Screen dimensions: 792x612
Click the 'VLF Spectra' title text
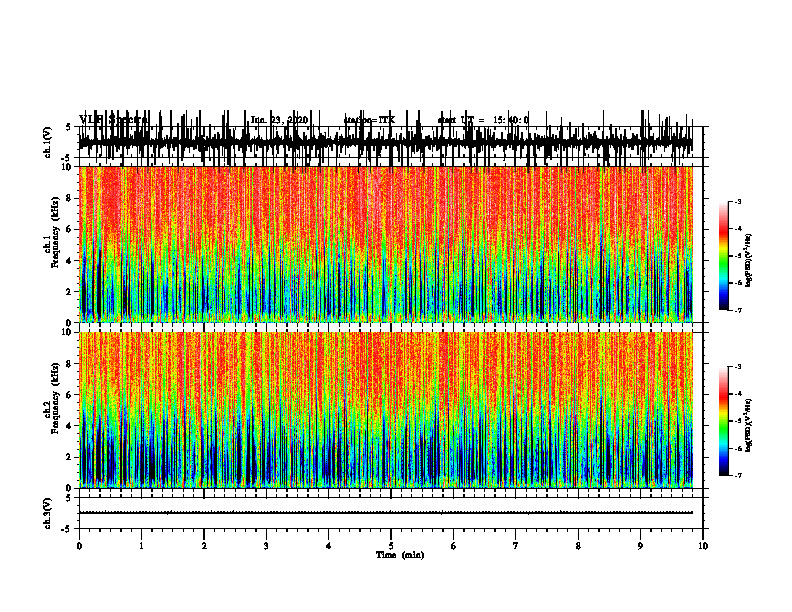point(113,120)
